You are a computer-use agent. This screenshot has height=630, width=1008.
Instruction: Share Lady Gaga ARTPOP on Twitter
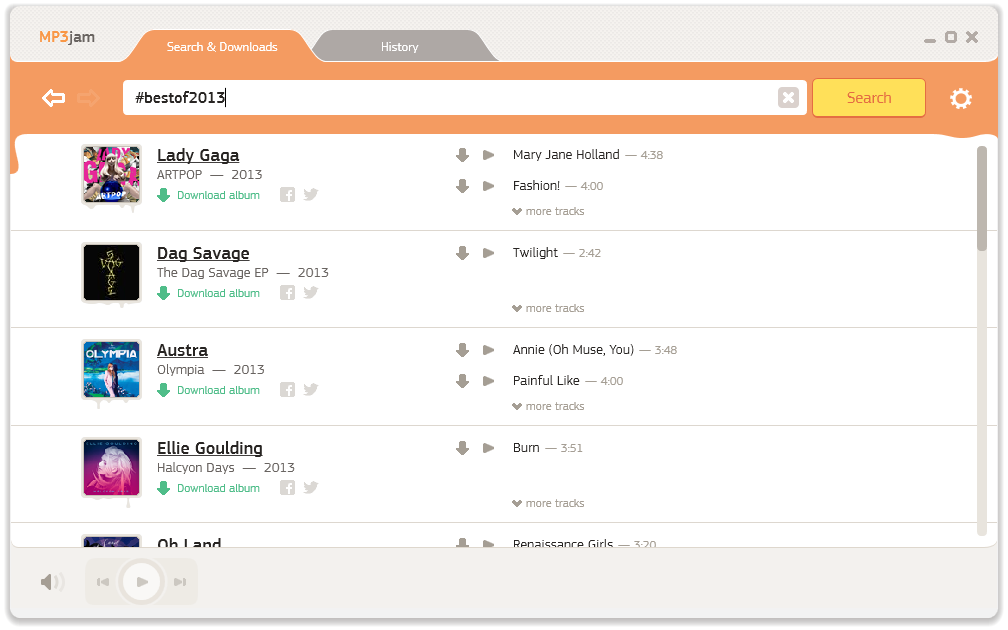[311, 195]
